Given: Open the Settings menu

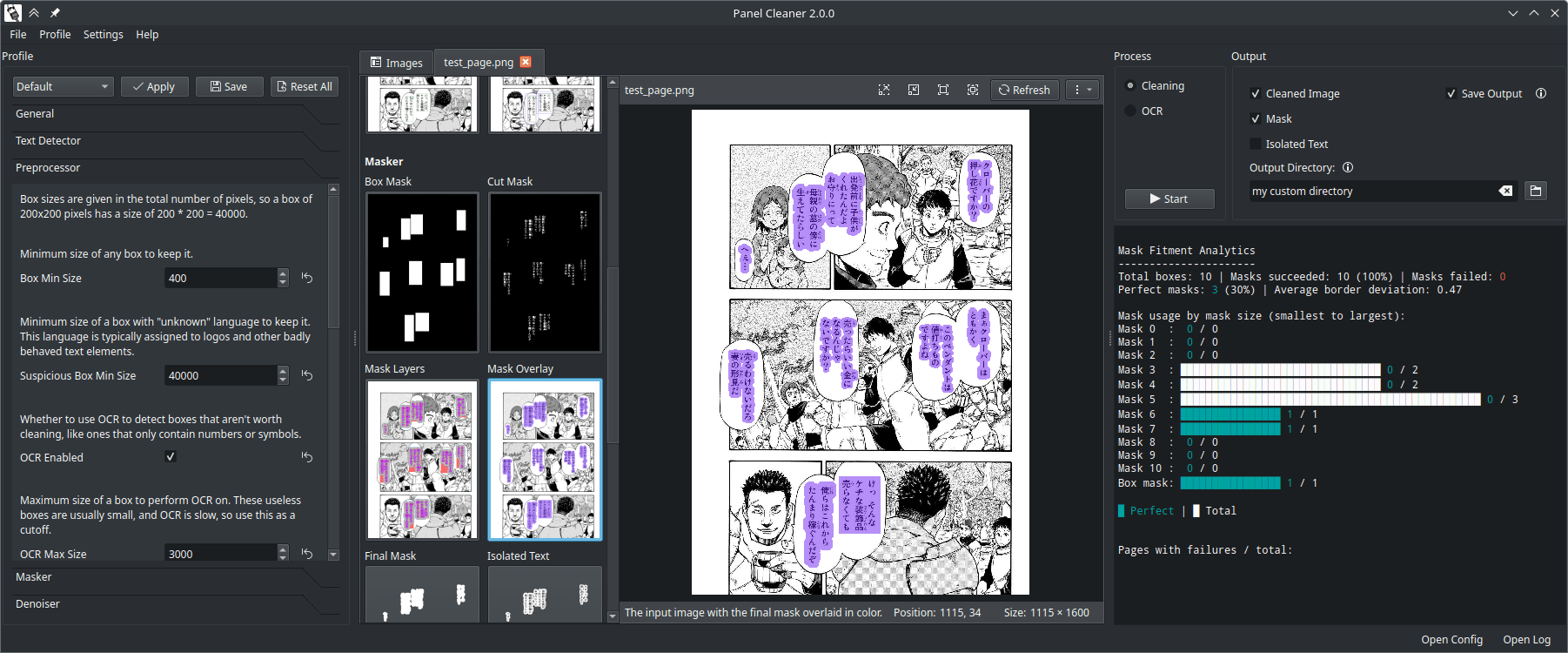Looking at the screenshot, I should [103, 34].
